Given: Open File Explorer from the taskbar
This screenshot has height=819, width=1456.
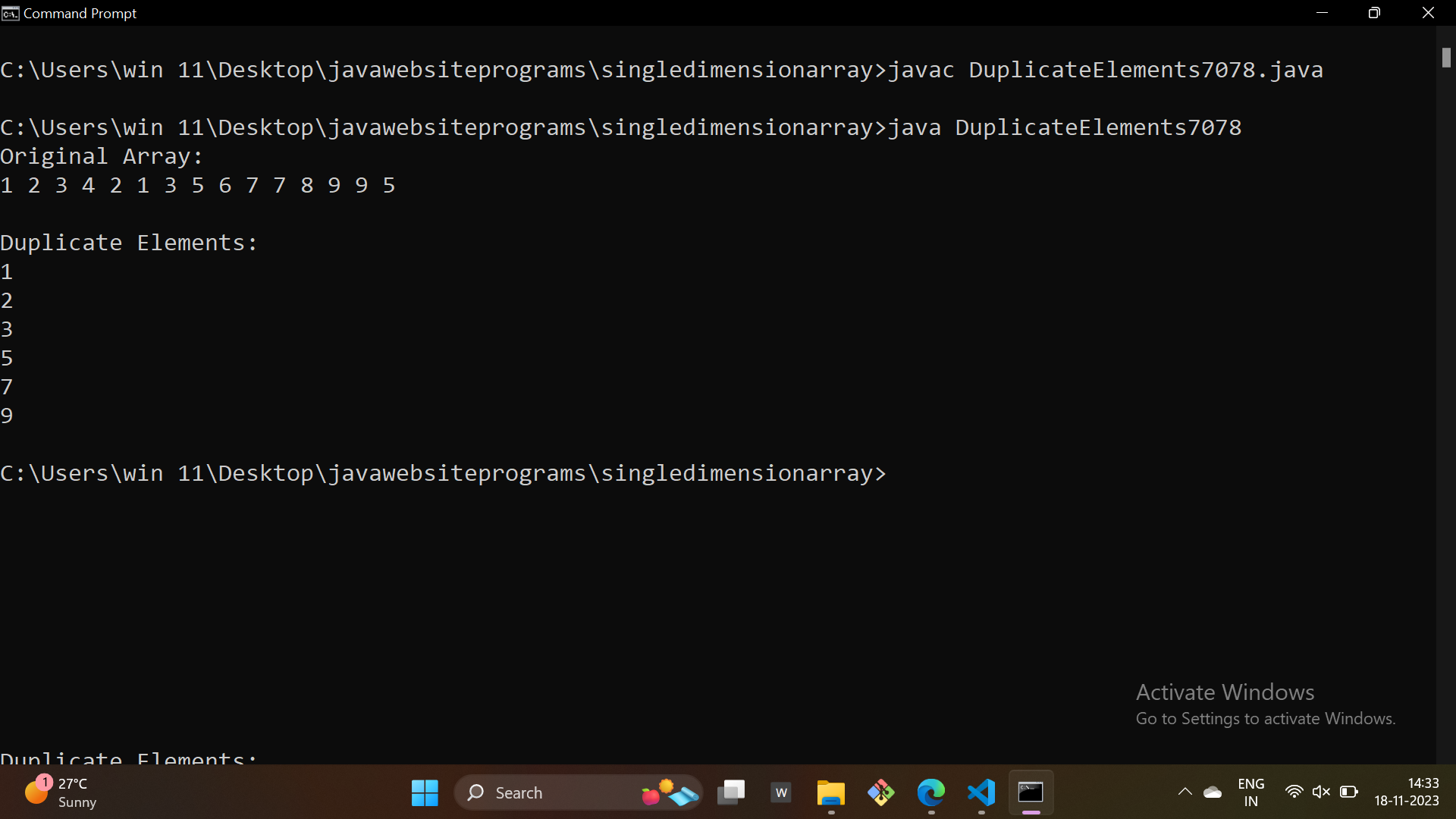Looking at the screenshot, I should tap(831, 793).
